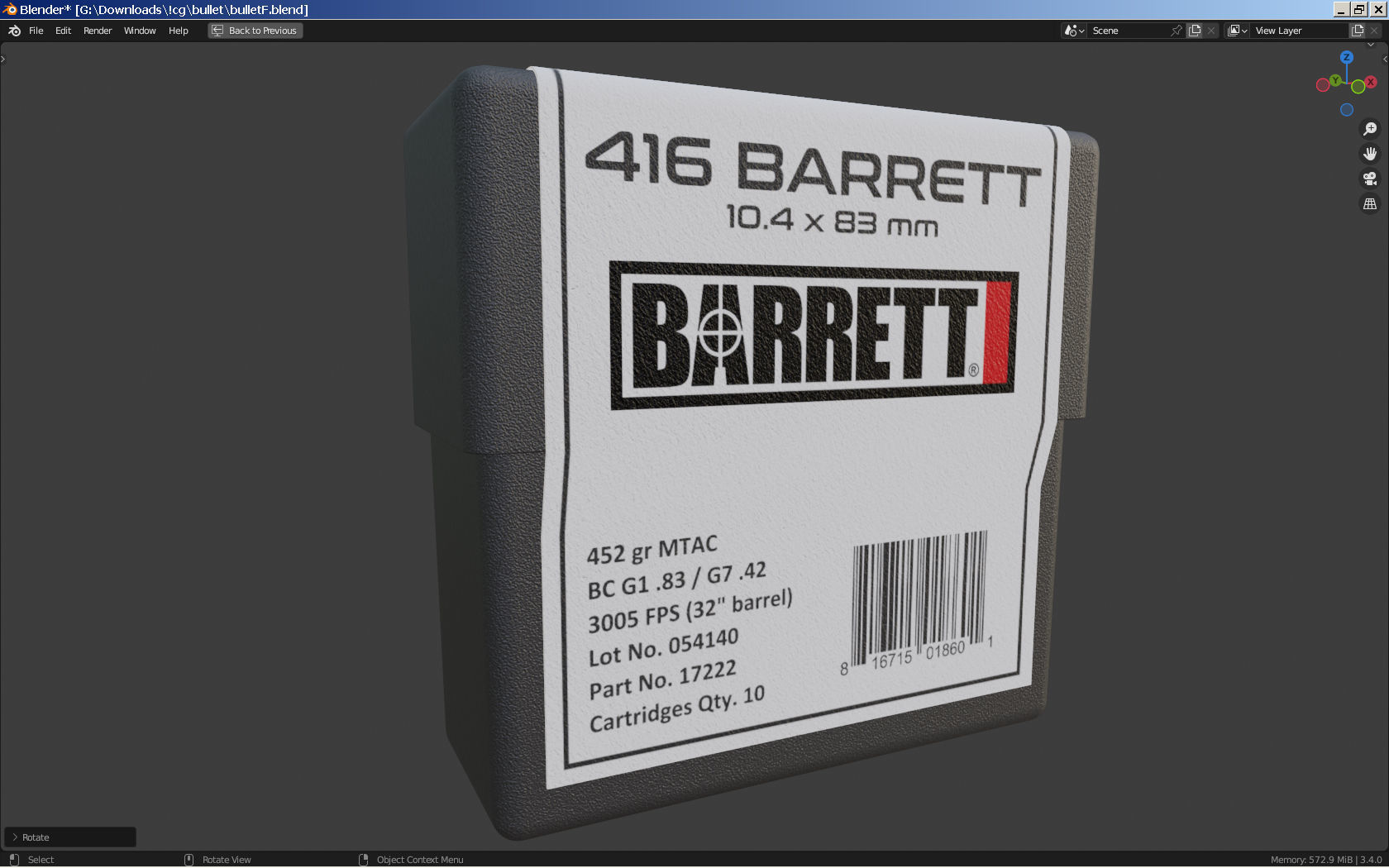Click the red X axis gizmo ball
The width and height of the screenshot is (1389, 868).
(1371, 82)
